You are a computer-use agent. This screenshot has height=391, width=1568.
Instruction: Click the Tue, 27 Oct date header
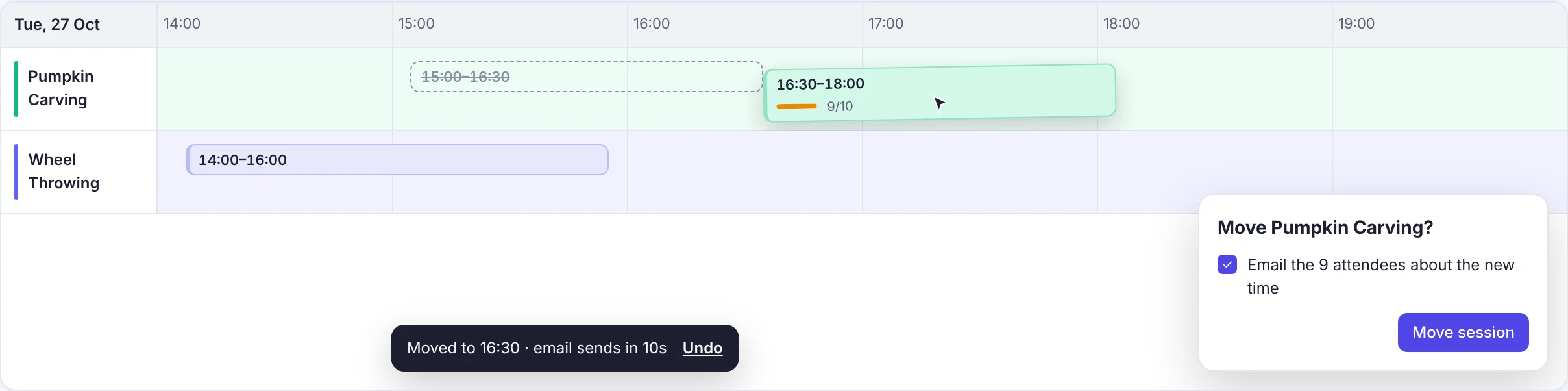click(57, 25)
